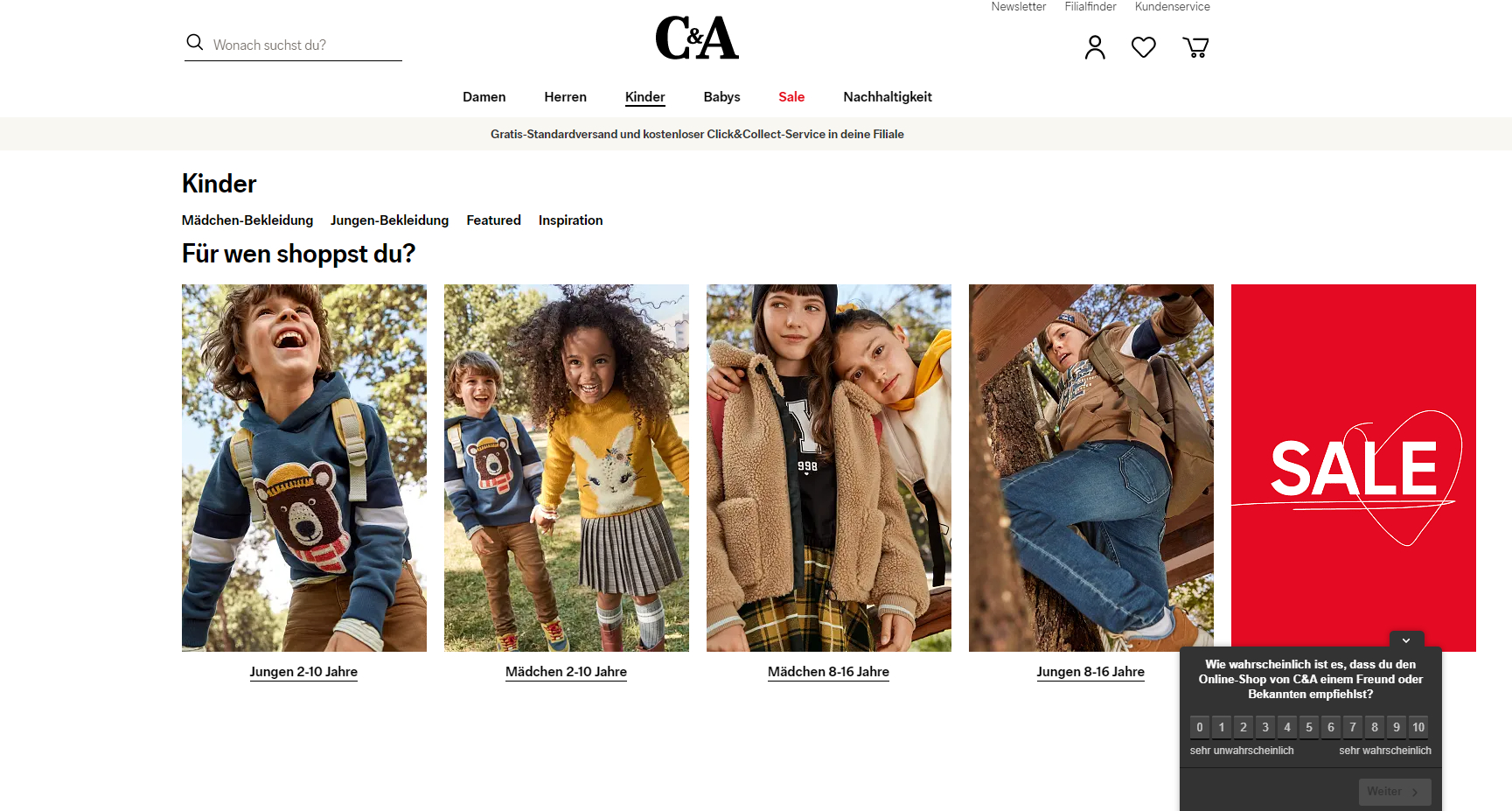Open the Filialfinder link
The width and height of the screenshot is (1512, 811).
[x=1090, y=7]
